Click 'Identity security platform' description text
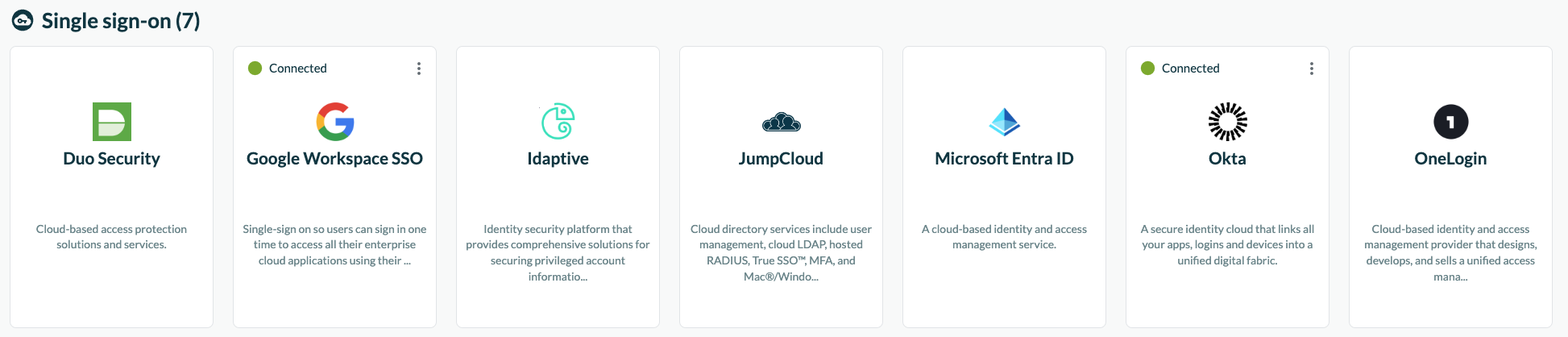1568x337 pixels. pyautogui.click(x=558, y=252)
